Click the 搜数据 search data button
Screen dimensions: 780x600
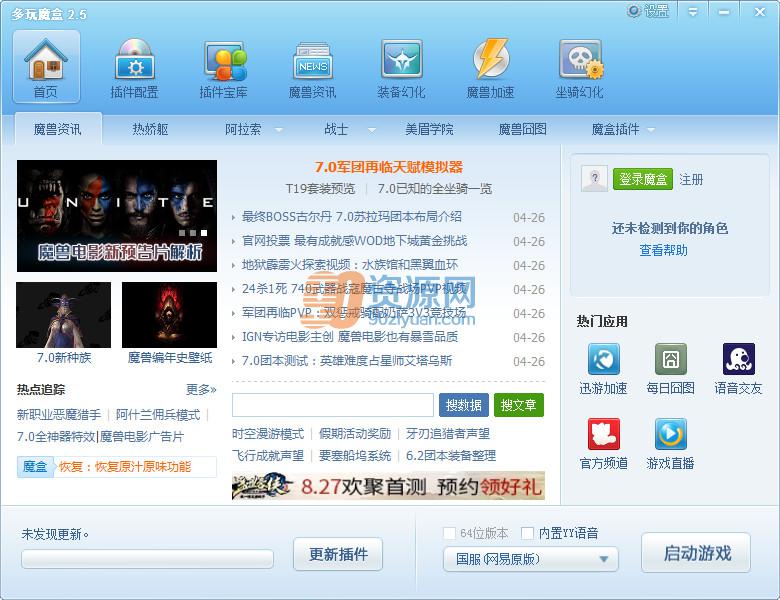pyautogui.click(x=464, y=405)
